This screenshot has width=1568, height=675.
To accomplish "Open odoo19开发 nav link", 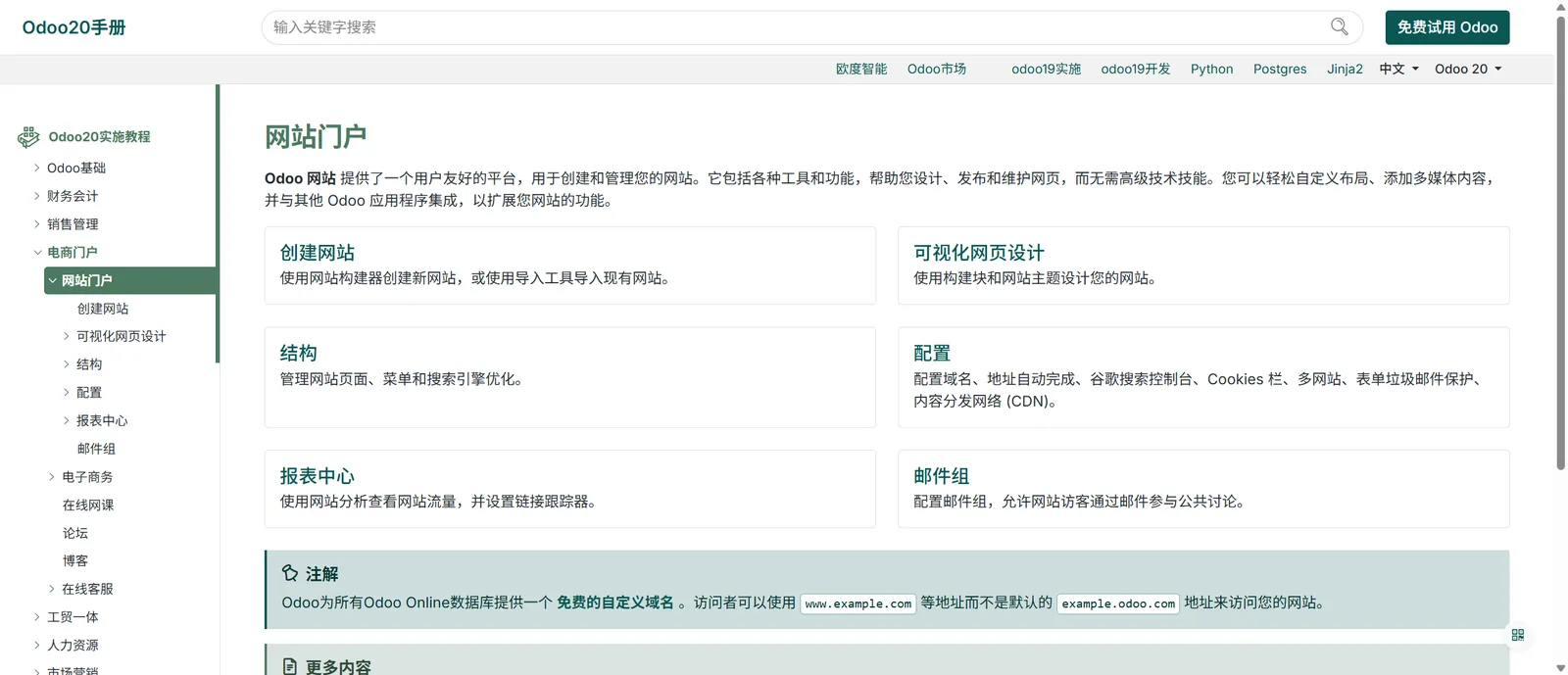I will click(1136, 69).
